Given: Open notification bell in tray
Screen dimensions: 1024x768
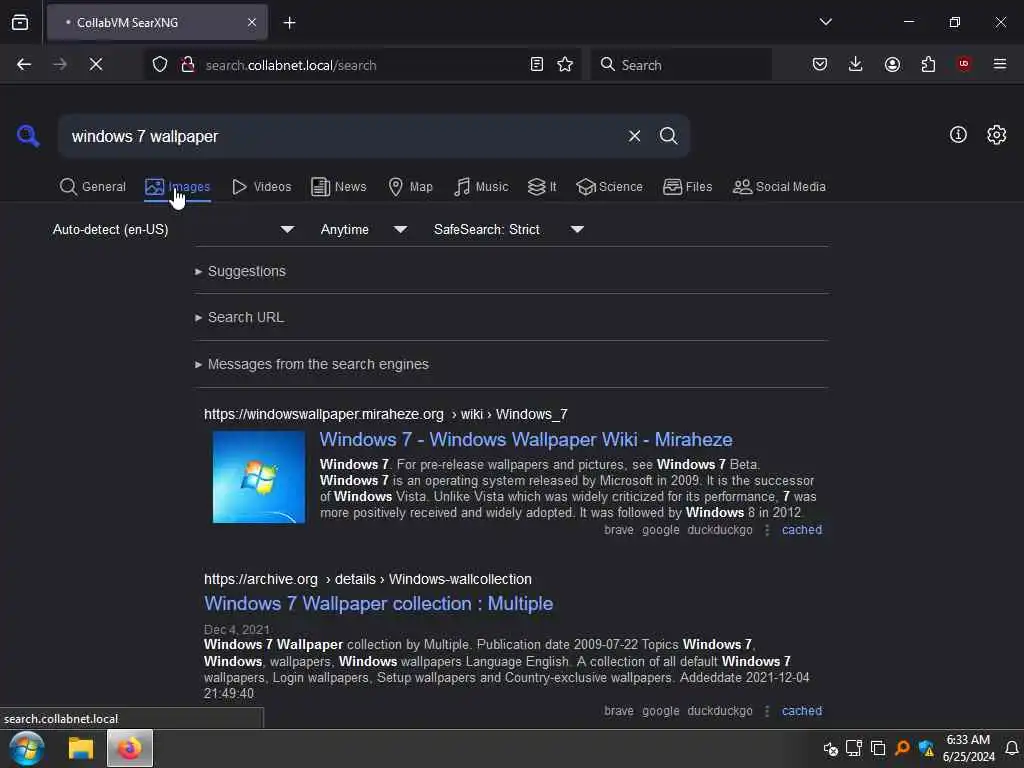Looking at the screenshot, I should pyautogui.click(x=1011, y=748).
